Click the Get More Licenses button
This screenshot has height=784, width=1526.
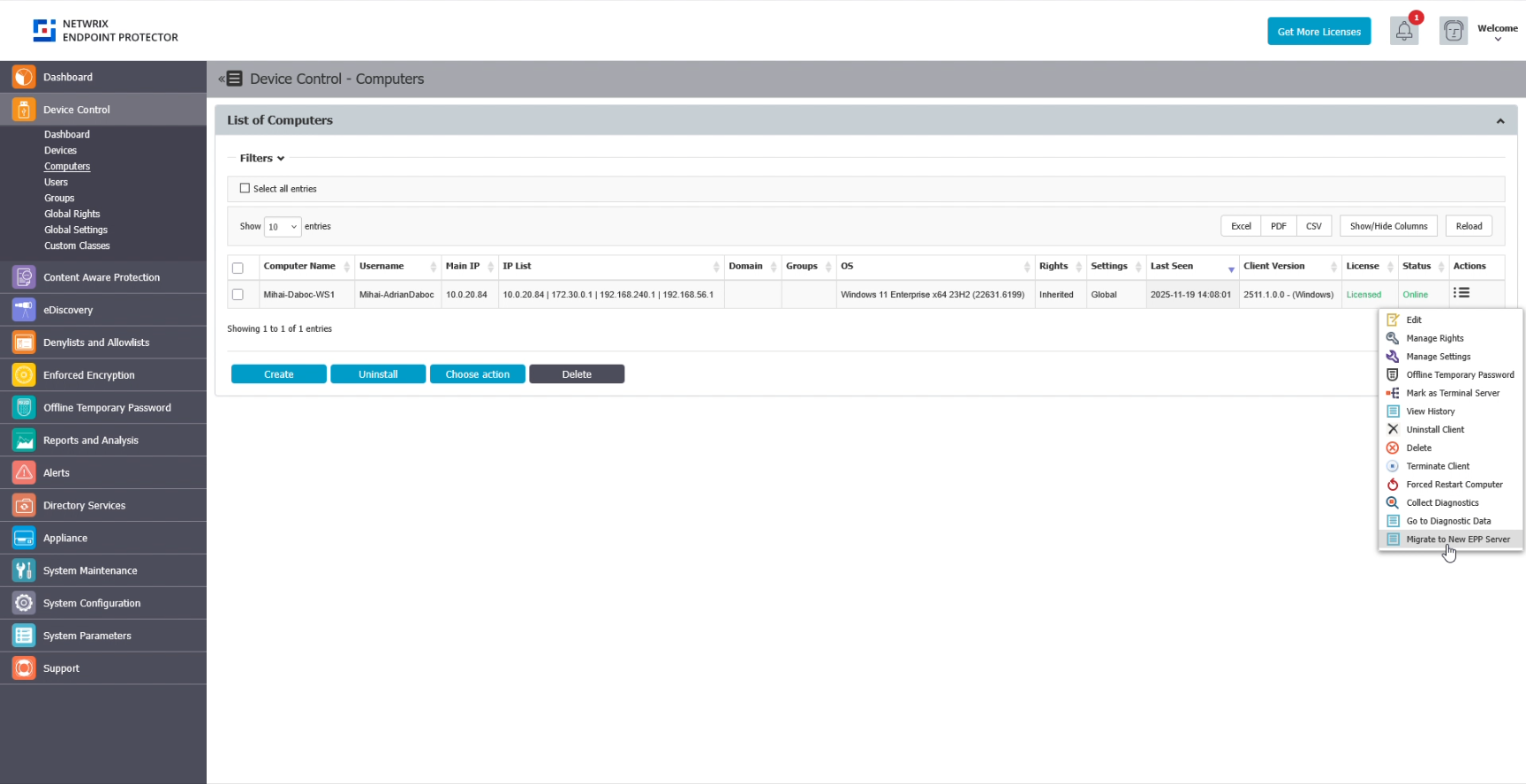tap(1318, 32)
